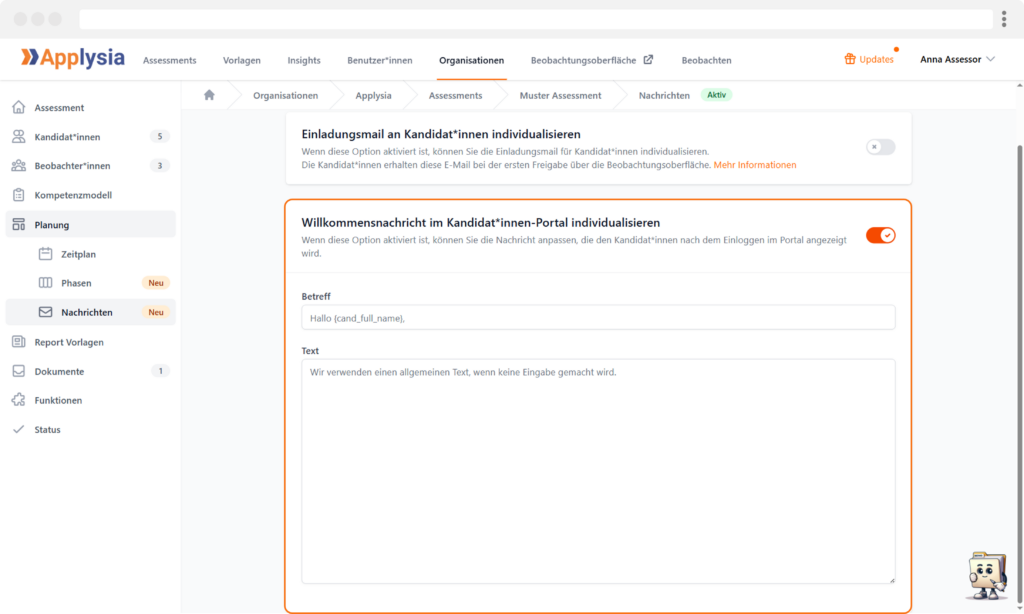Click the clipboard icon beside Kompetenzmodell
The height and width of the screenshot is (614, 1024).
pos(18,195)
